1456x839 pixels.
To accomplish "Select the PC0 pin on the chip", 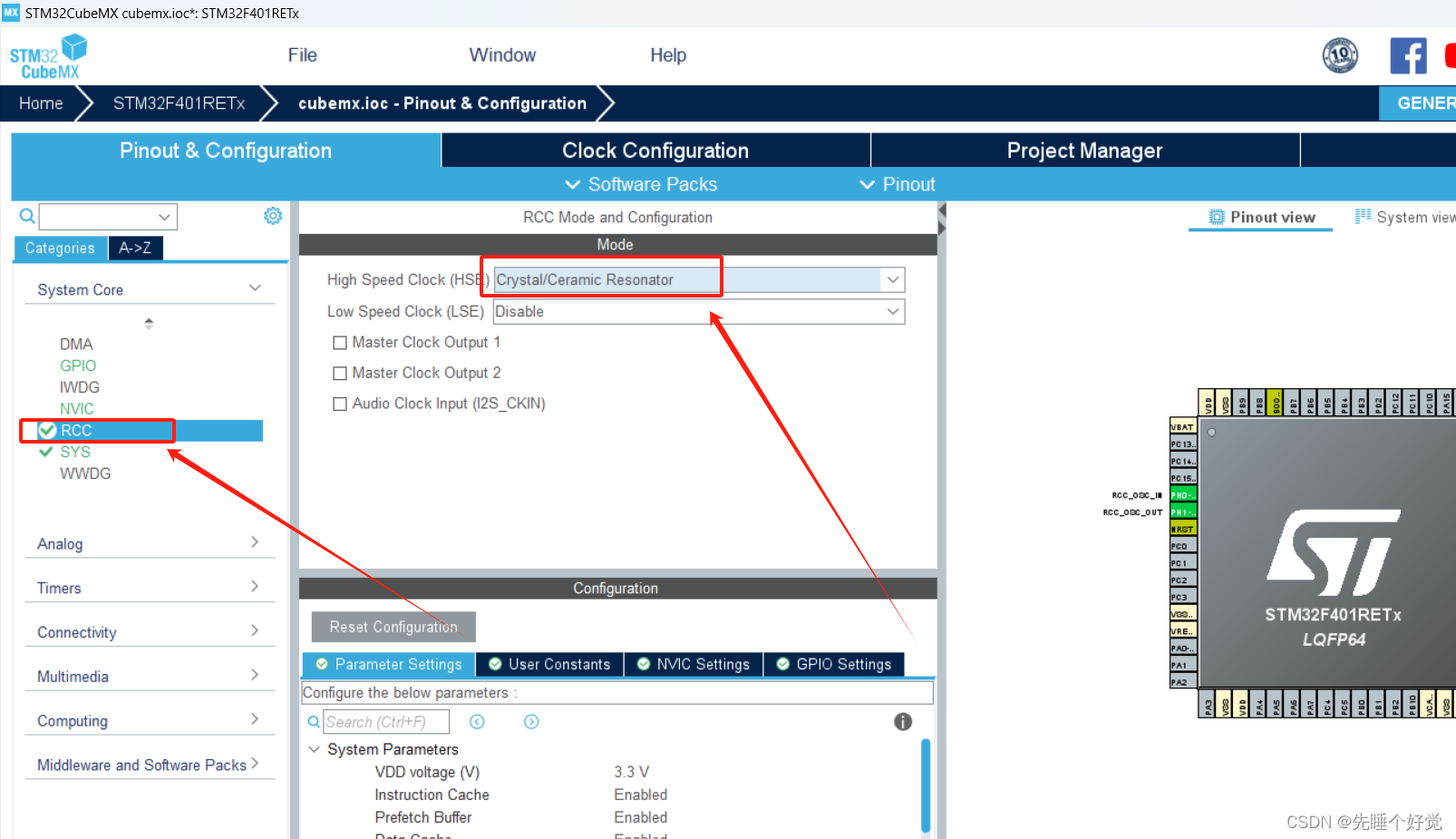I will pyautogui.click(x=1183, y=546).
